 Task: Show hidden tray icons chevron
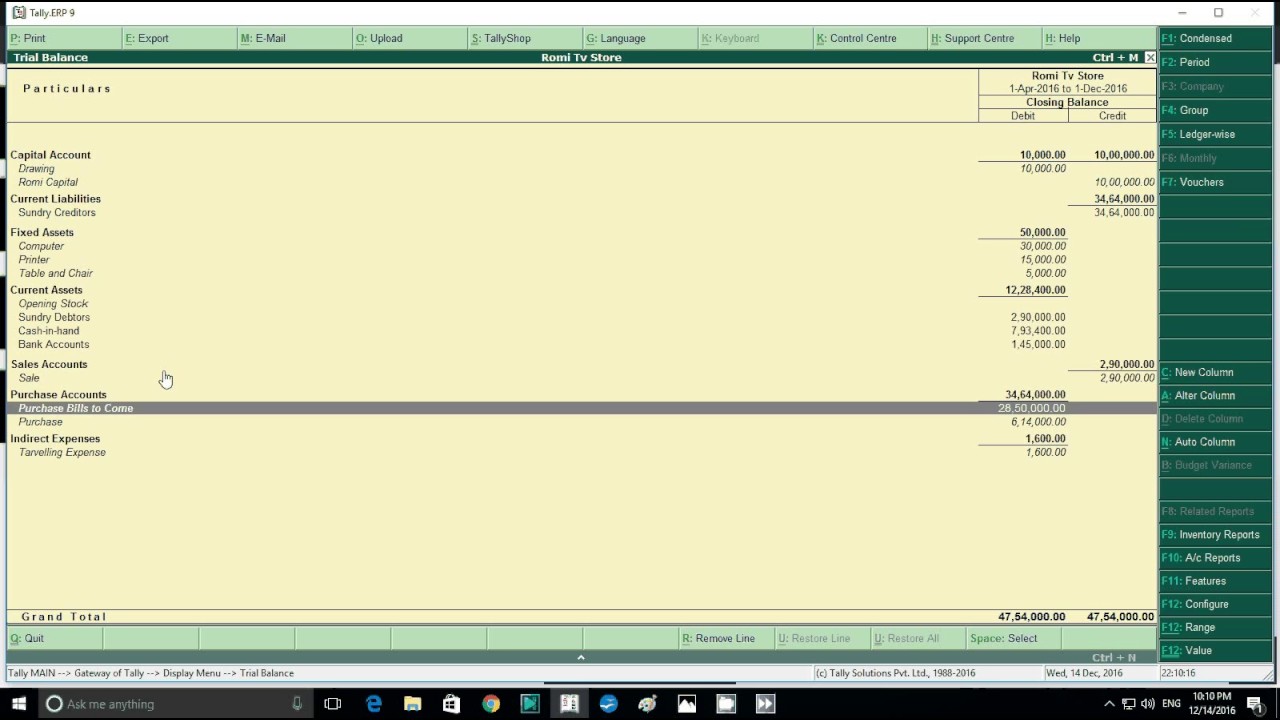coord(1108,704)
